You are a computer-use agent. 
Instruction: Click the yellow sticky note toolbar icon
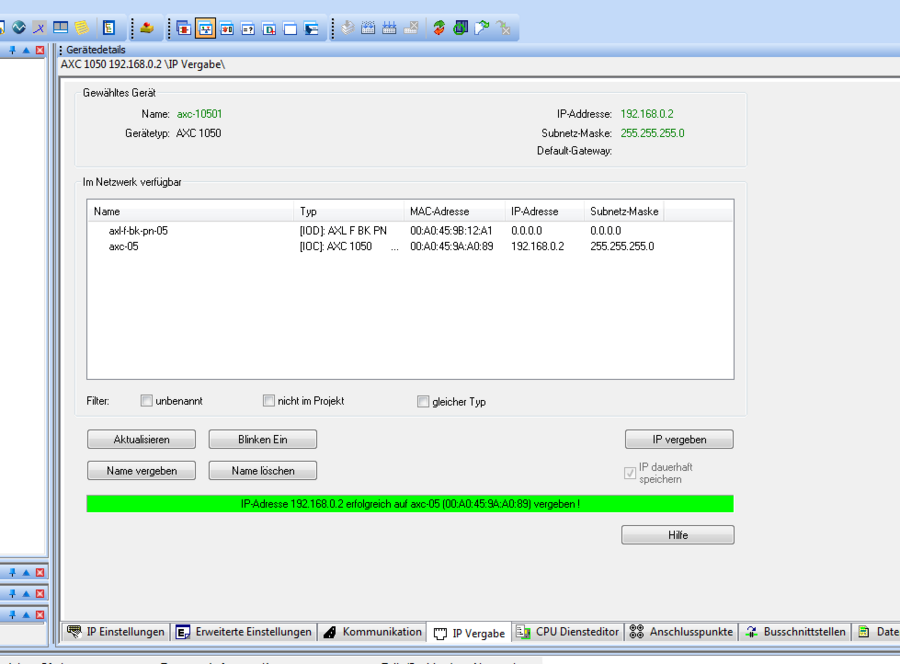click(82, 28)
